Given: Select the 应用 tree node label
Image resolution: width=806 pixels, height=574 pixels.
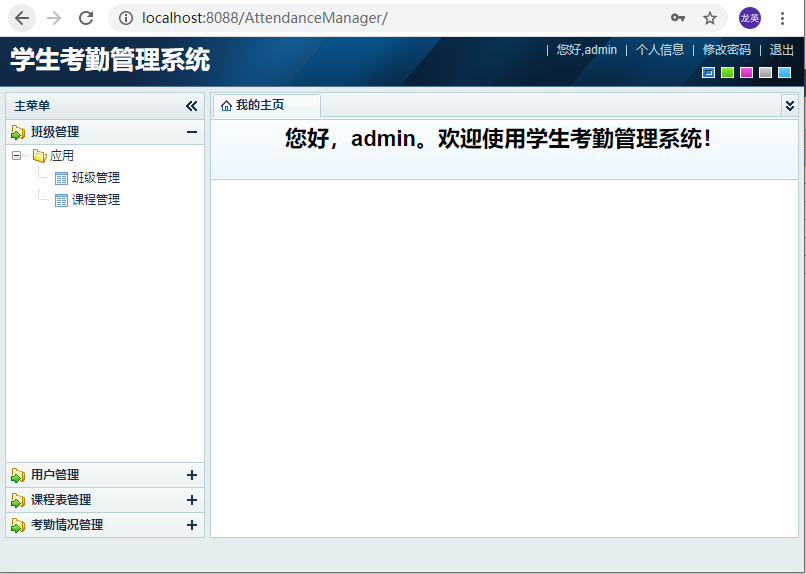Looking at the screenshot, I should [62, 156].
